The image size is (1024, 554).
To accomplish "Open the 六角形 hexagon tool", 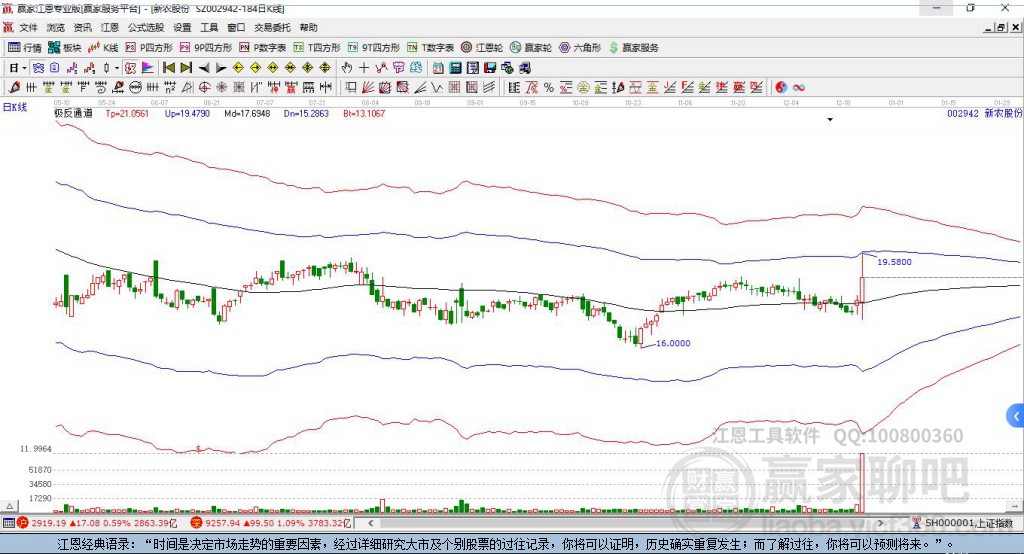I will [x=580, y=48].
